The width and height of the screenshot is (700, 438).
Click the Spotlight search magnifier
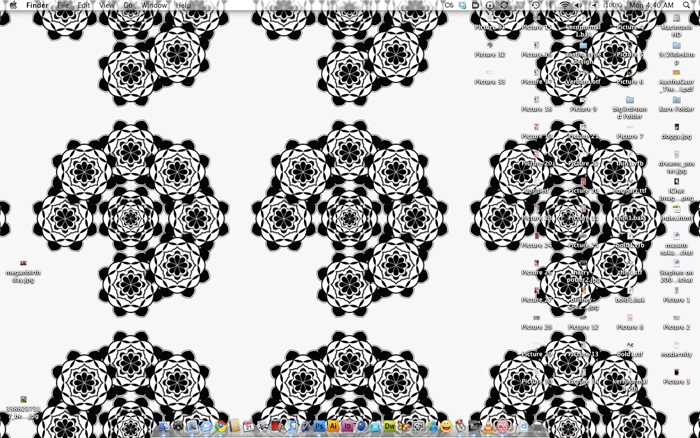click(687, 5)
